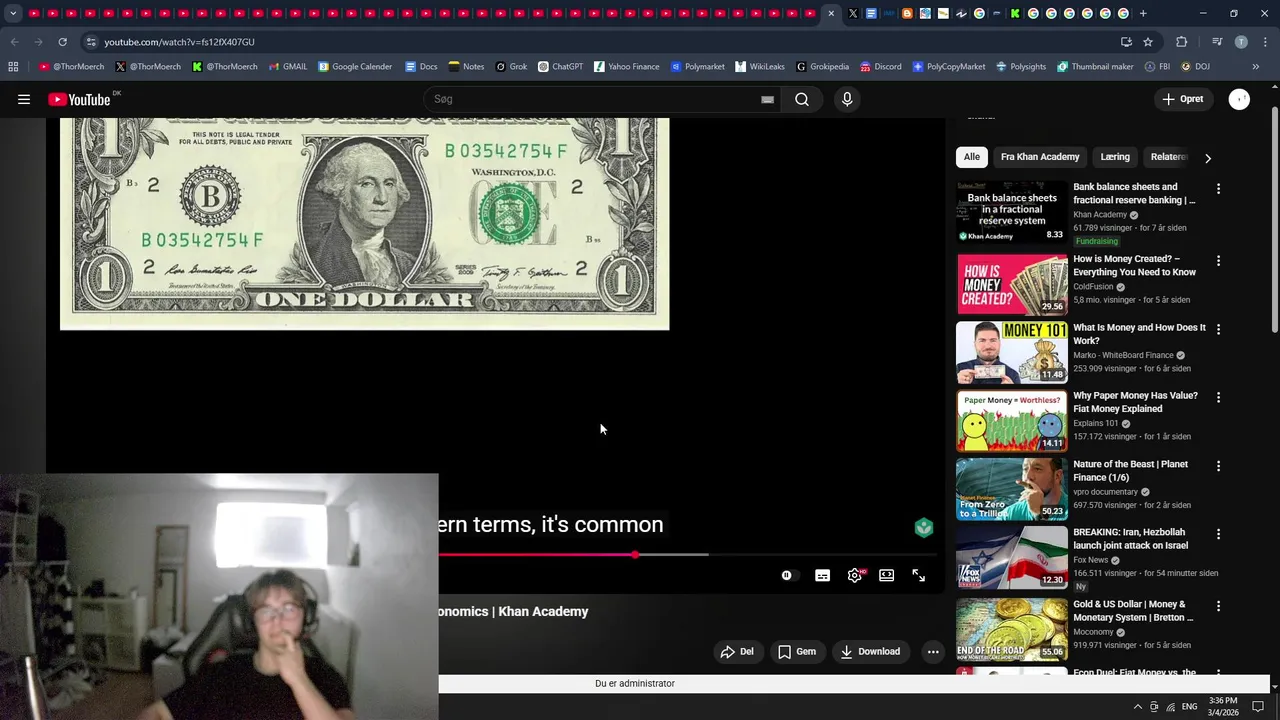Open a new browser tab
Image resolution: width=1280 pixels, height=720 pixels.
coord(1143,14)
